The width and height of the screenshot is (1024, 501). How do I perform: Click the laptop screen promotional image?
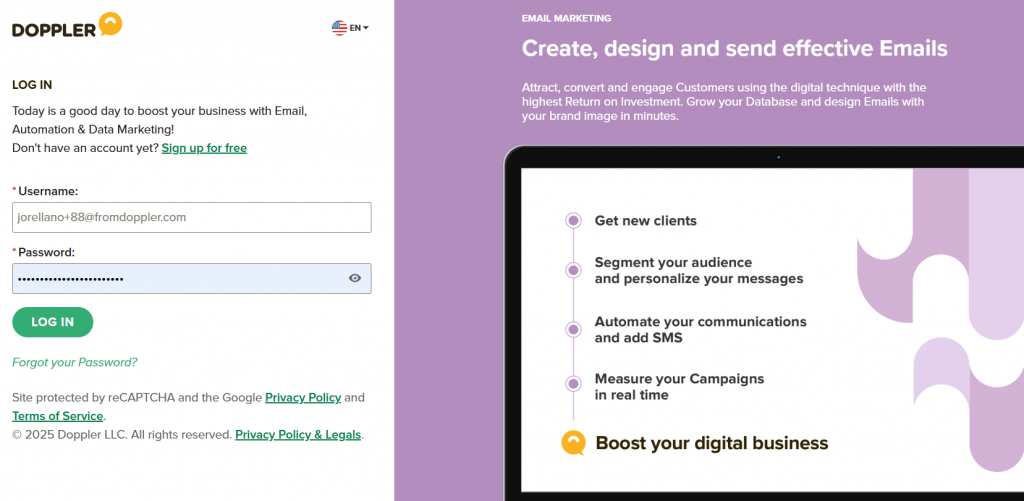(773, 330)
